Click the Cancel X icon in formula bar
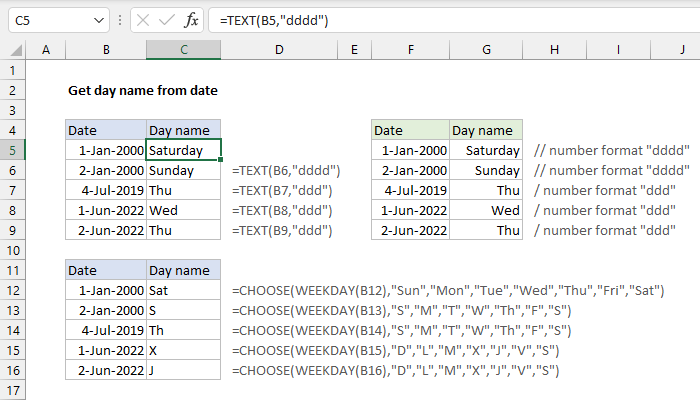This screenshot has width=700, height=400. tap(141, 19)
